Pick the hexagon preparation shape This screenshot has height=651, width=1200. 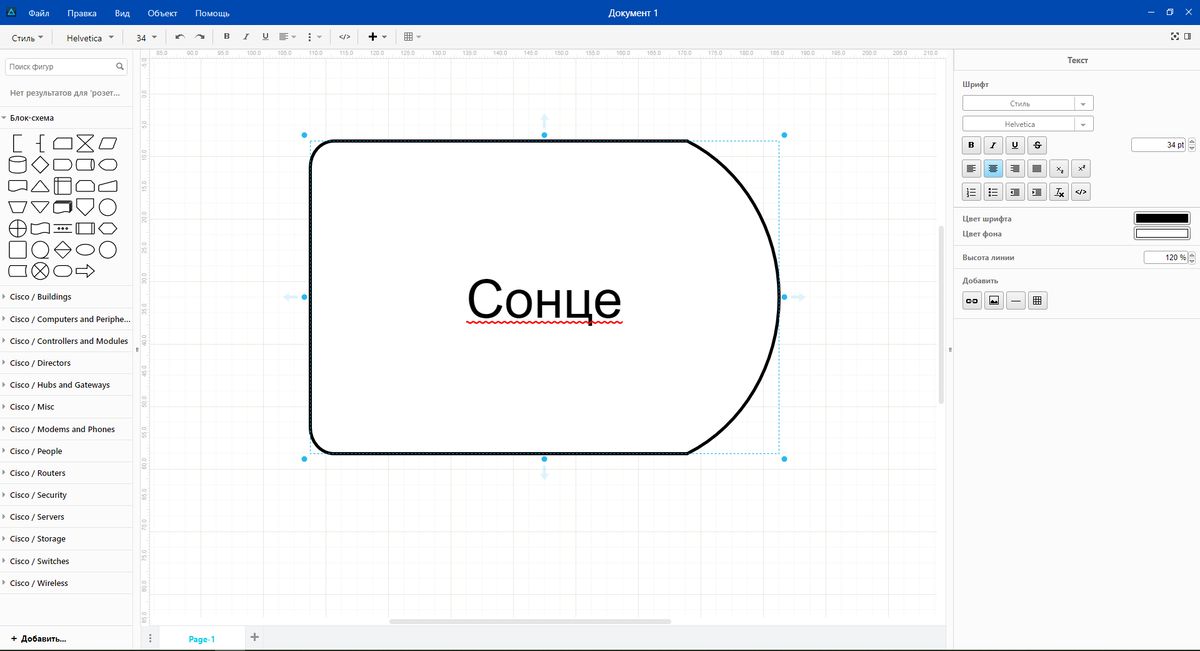pos(108,228)
